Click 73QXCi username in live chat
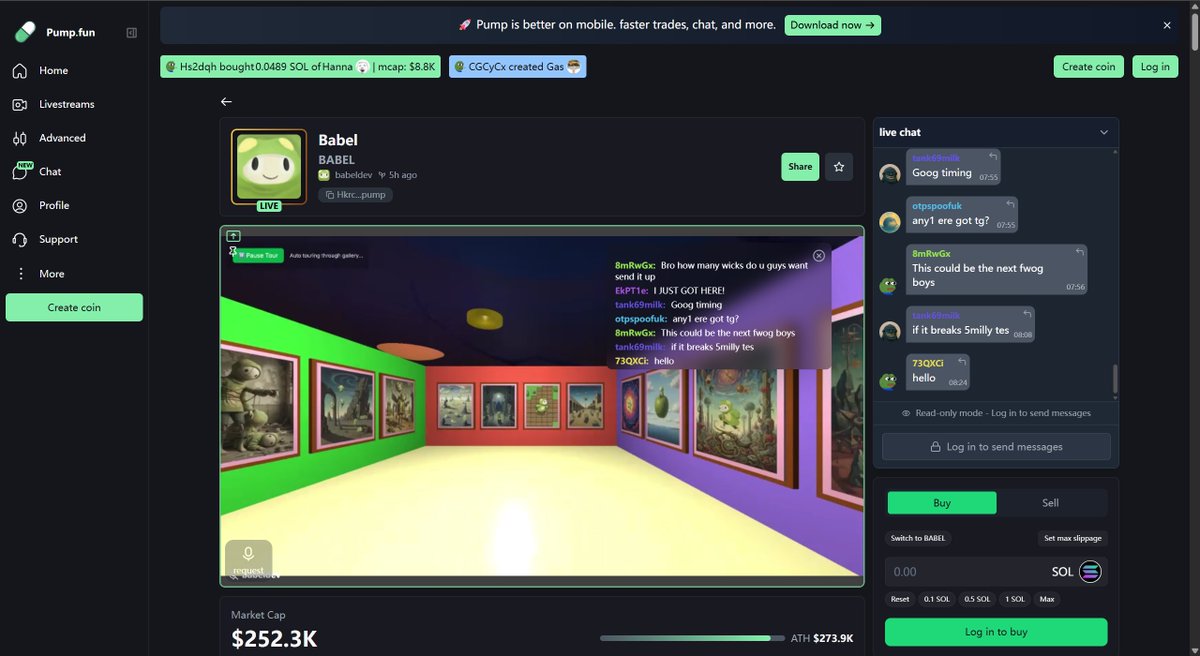The image size is (1200, 656). click(x=926, y=363)
